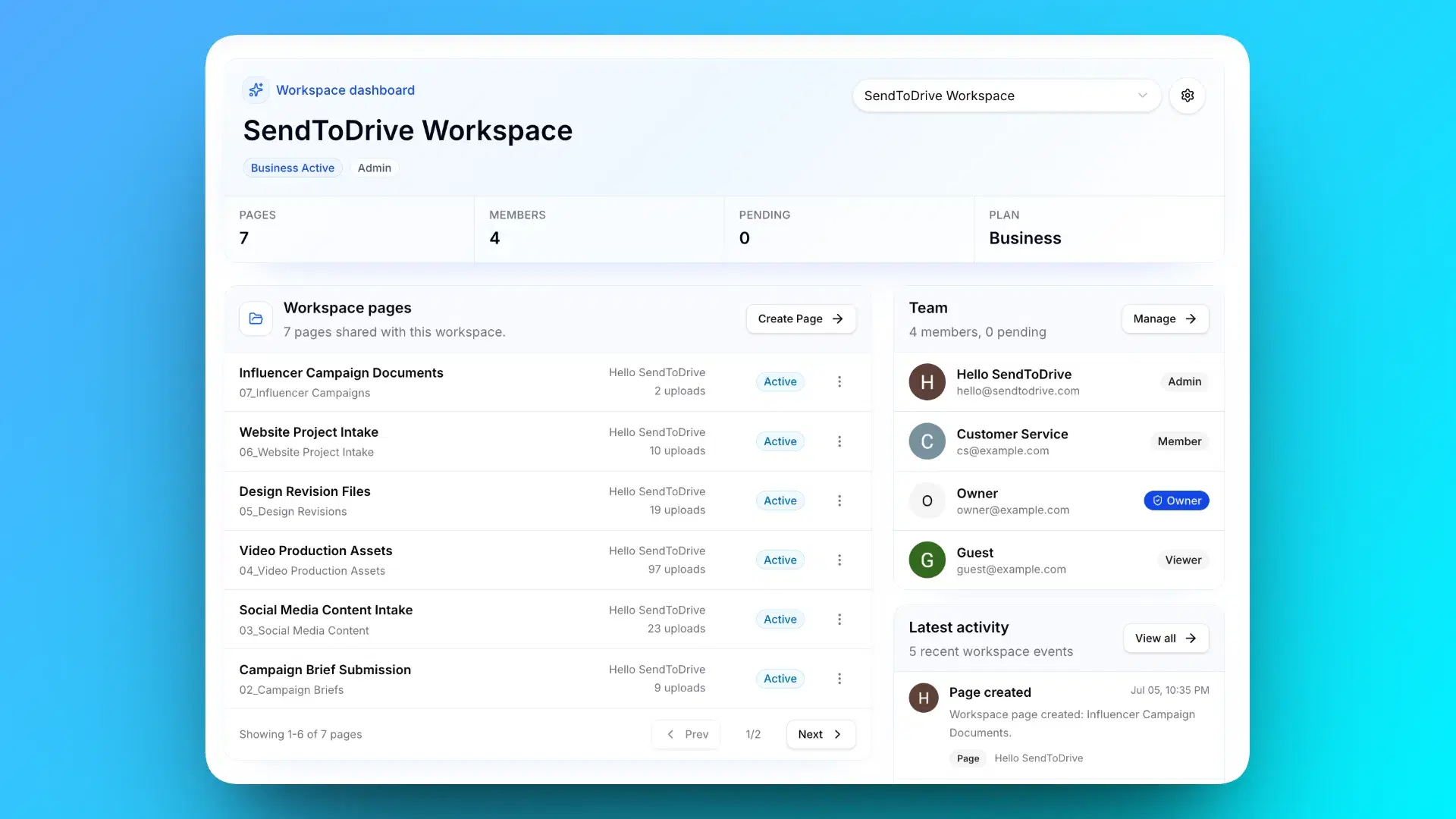Screen dimensions: 1456x819
Task: Click the 1/2 page indicator
Action: click(753, 734)
